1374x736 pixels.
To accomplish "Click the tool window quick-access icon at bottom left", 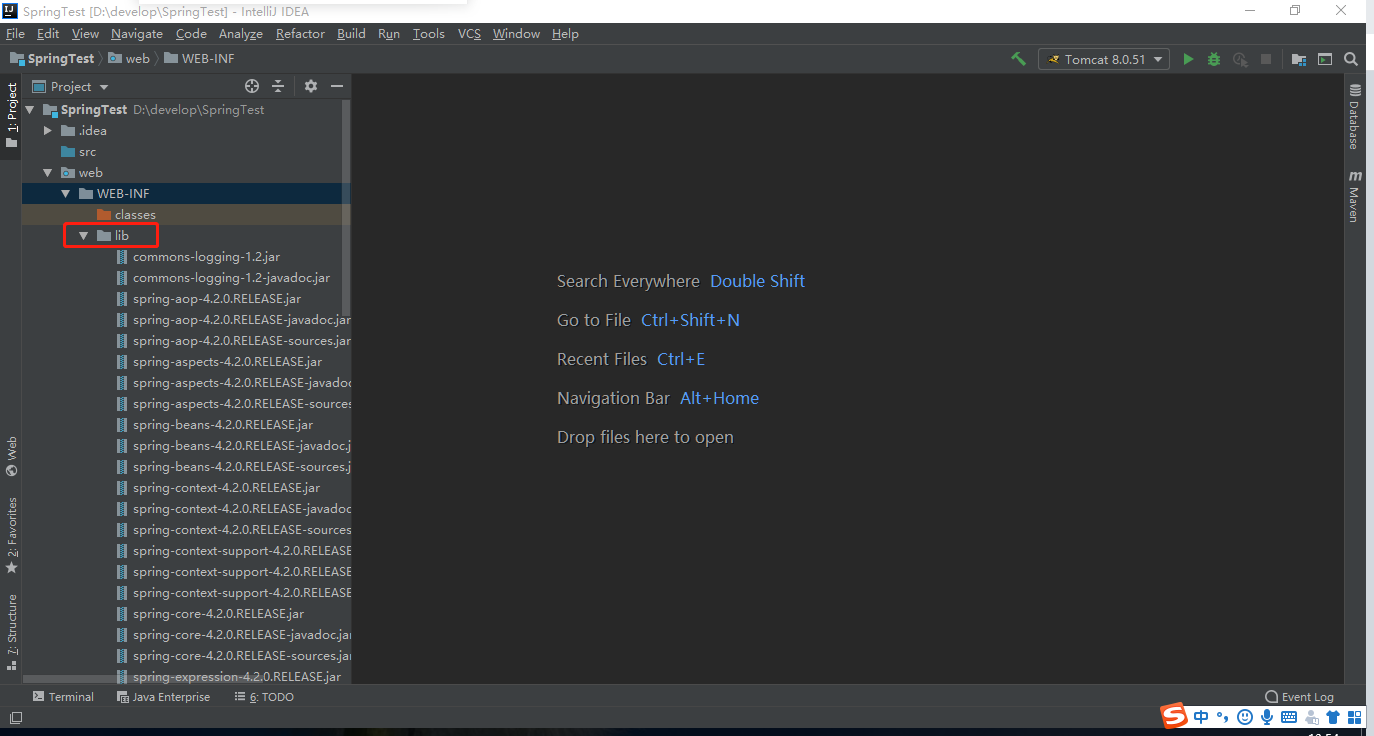I will [x=15, y=718].
